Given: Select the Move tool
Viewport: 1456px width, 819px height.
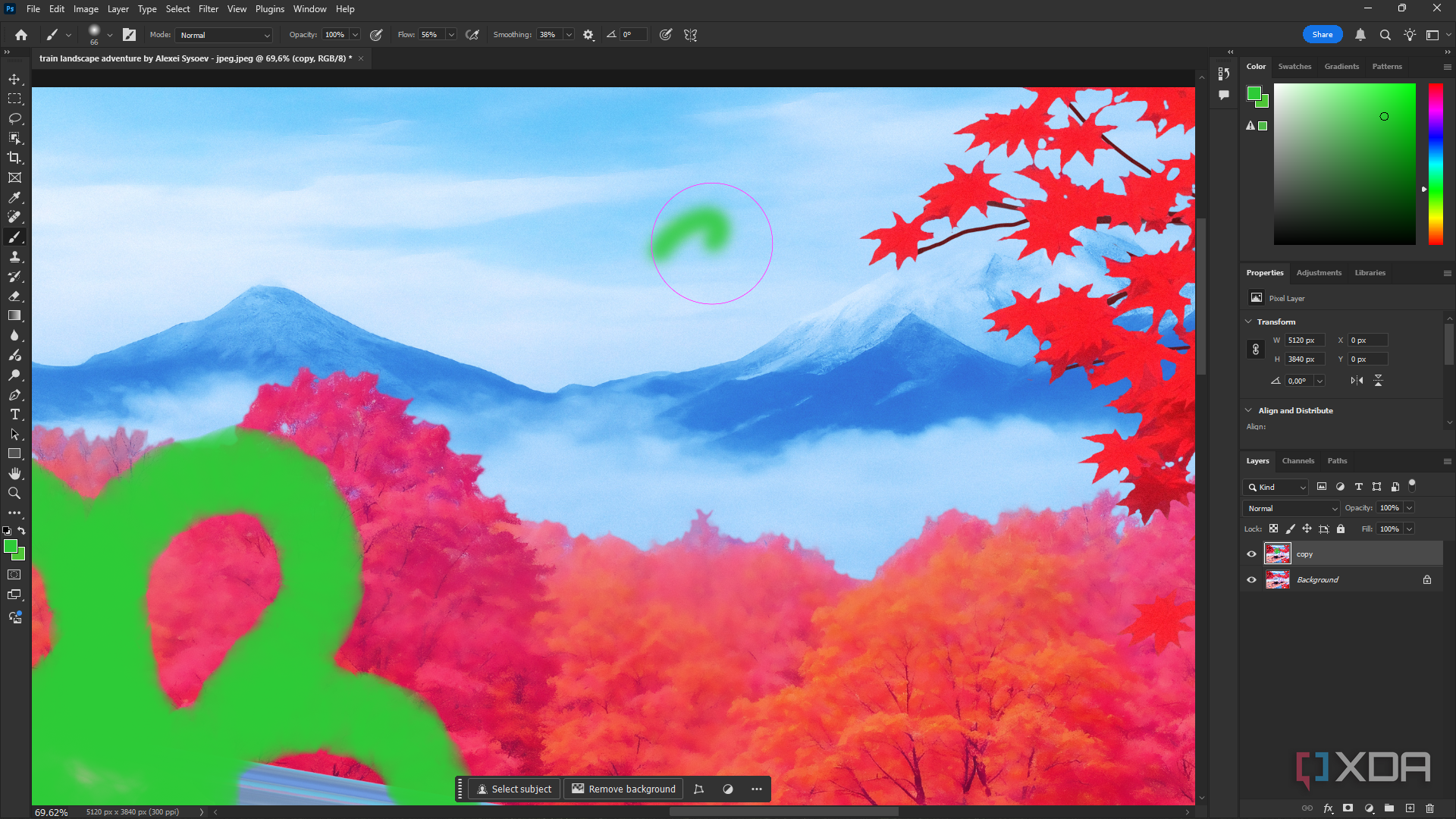Looking at the screenshot, I should click(14, 80).
